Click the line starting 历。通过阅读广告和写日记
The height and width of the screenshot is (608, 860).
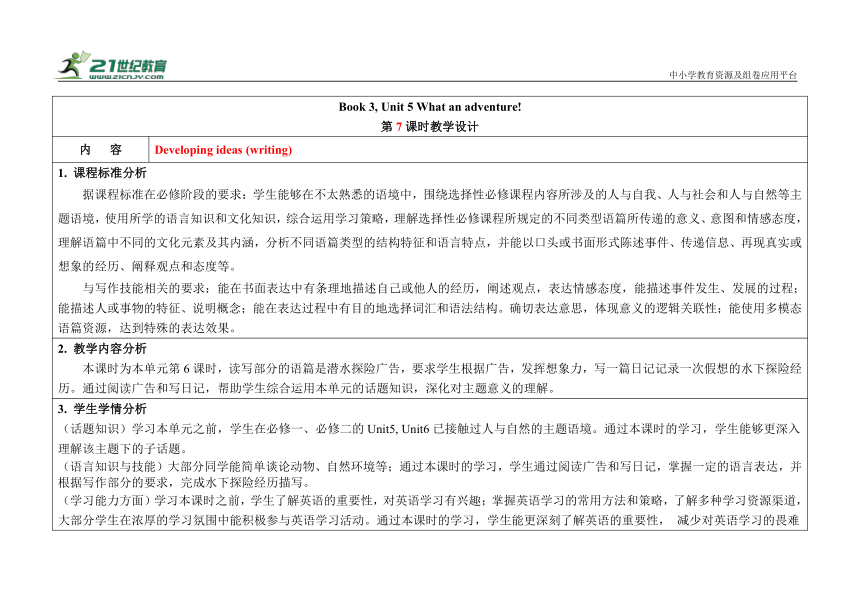pos(308,388)
